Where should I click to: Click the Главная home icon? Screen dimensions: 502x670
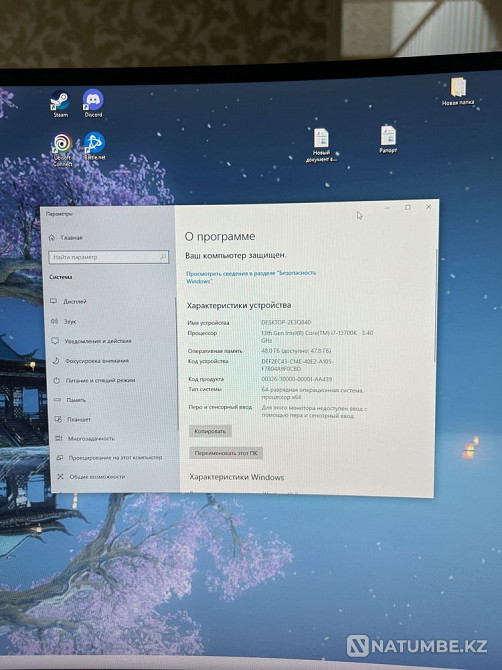[52, 238]
